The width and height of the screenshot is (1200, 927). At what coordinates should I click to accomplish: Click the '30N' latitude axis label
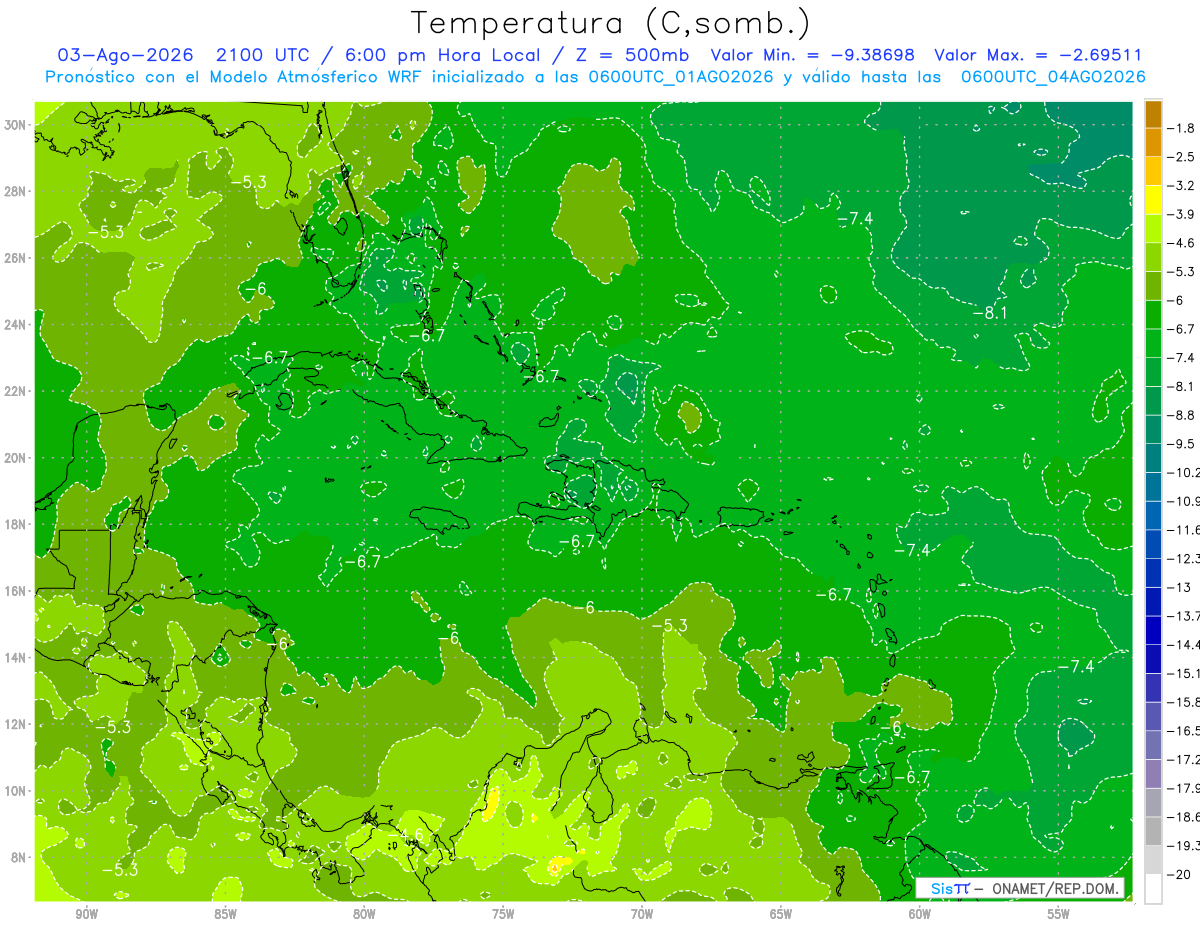coord(15,125)
